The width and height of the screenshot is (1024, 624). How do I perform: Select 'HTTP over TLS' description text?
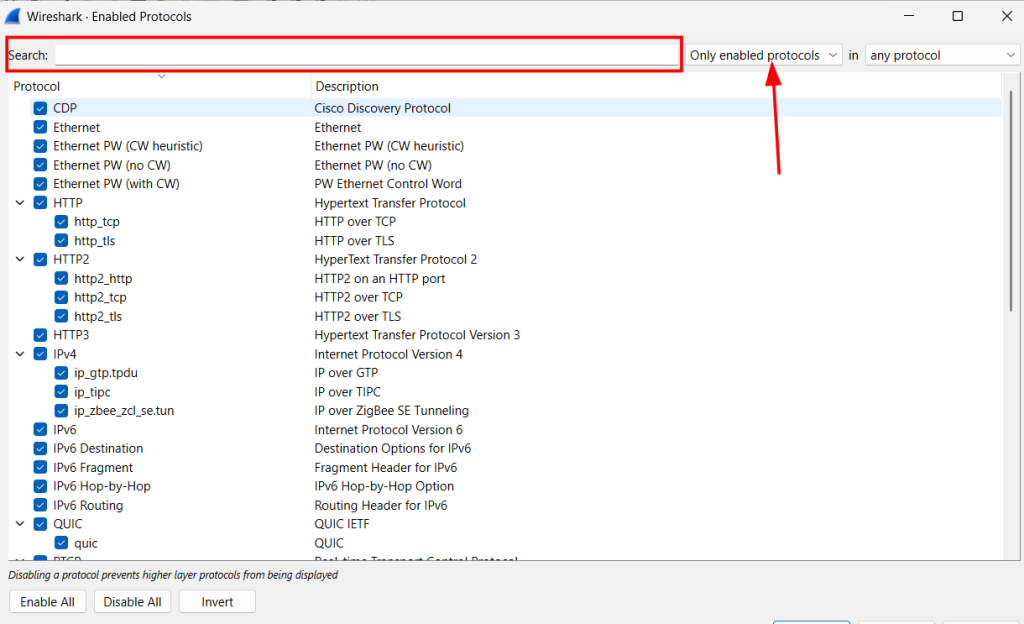click(355, 241)
